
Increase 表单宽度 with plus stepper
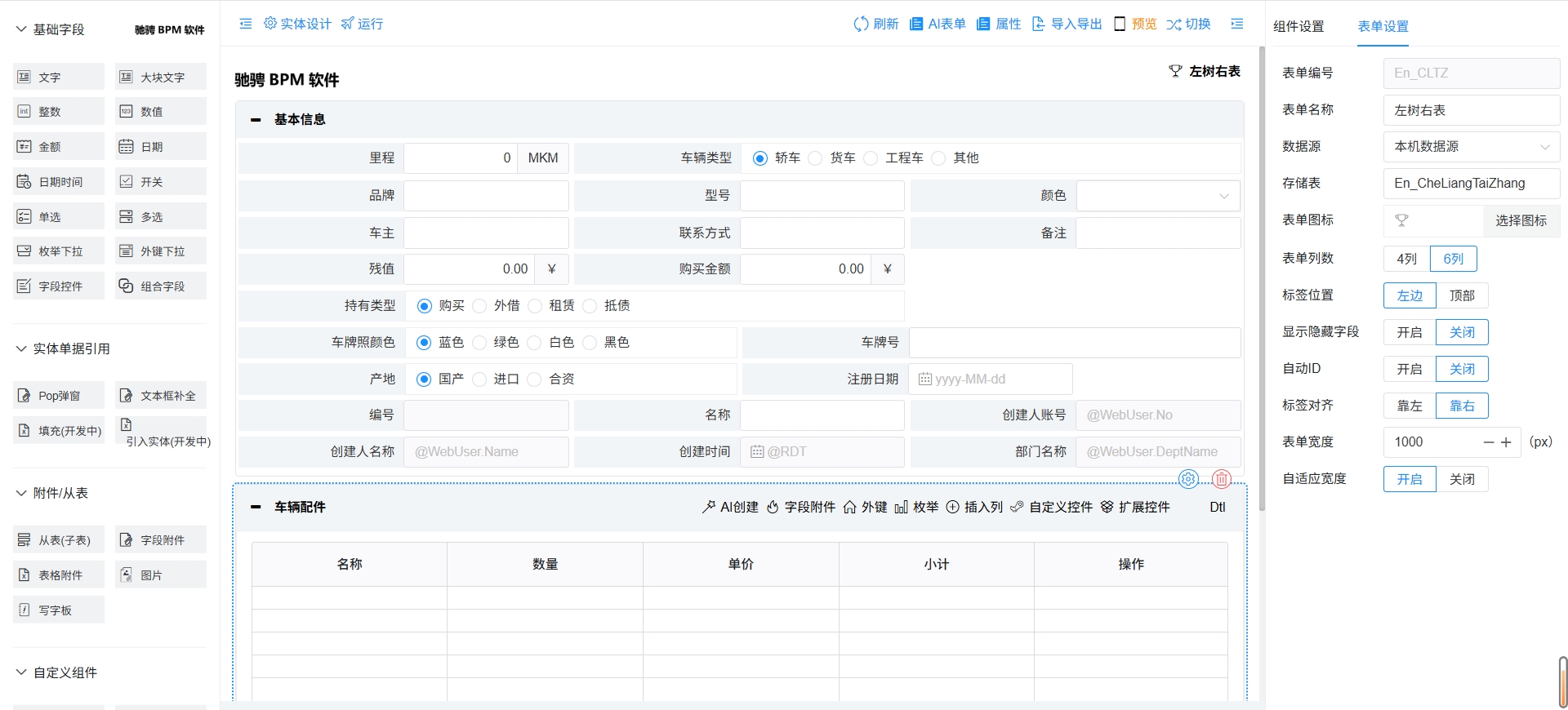click(x=1507, y=442)
